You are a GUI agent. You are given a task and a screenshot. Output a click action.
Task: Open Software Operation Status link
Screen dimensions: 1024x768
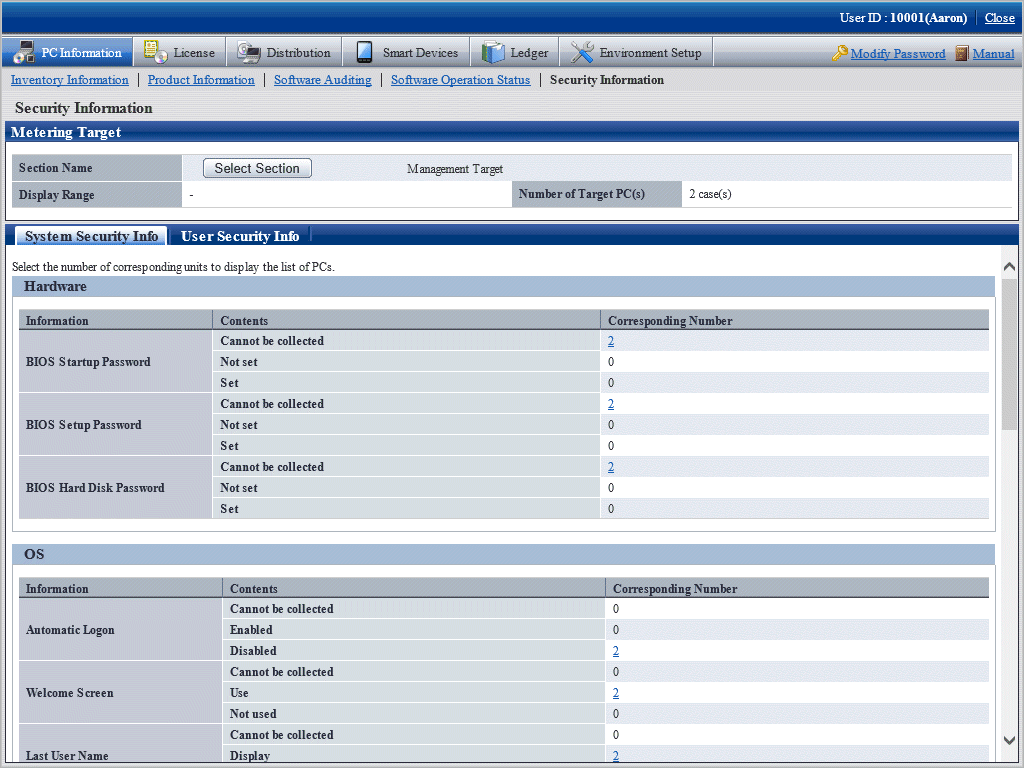[x=460, y=80]
